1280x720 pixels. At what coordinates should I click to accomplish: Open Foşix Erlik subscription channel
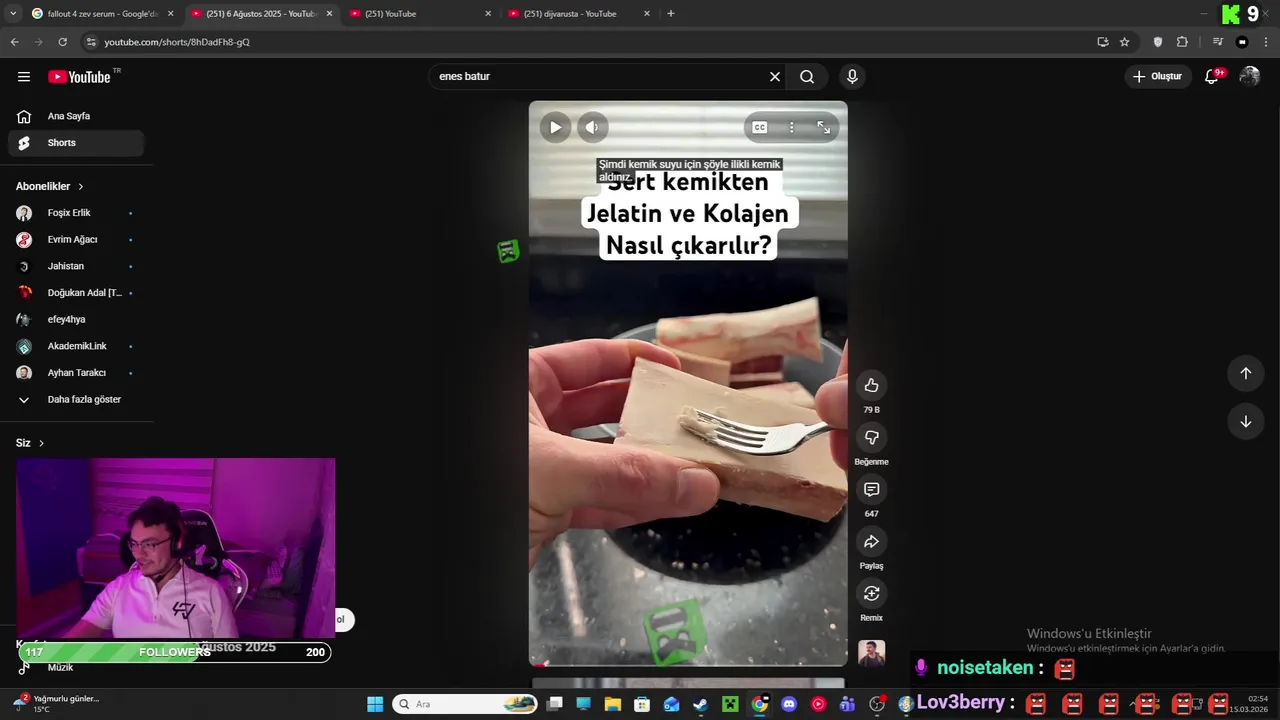(x=76, y=213)
